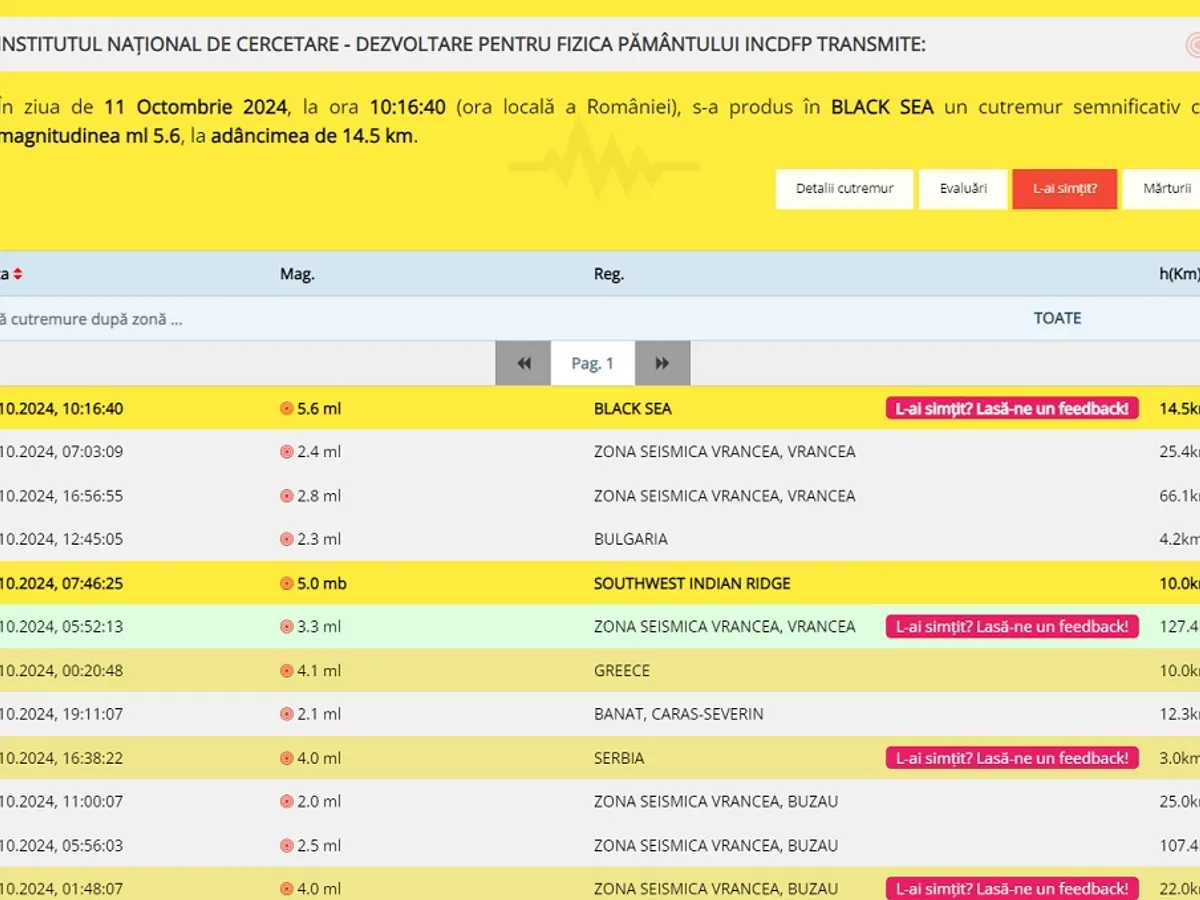Expand the TOATE zone filter dropdown
This screenshot has height=900, width=1200.
tap(1057, 318)
